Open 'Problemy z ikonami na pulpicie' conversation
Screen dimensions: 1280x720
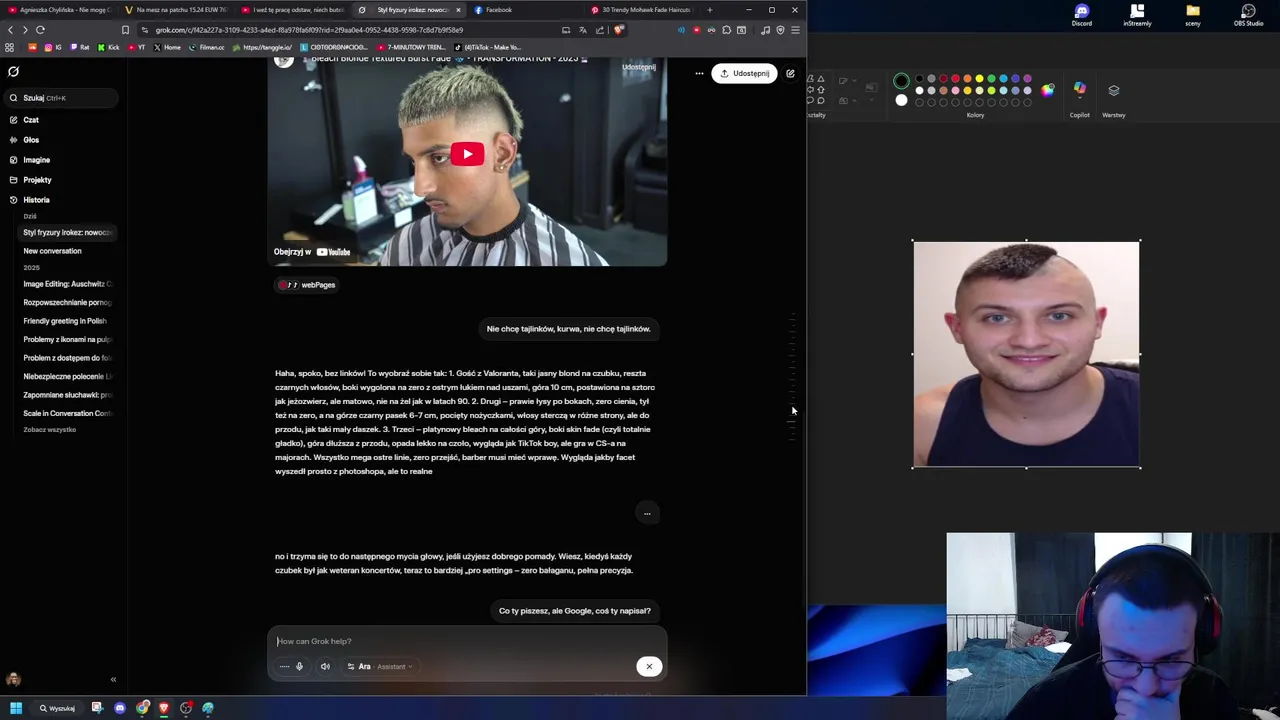67,339
